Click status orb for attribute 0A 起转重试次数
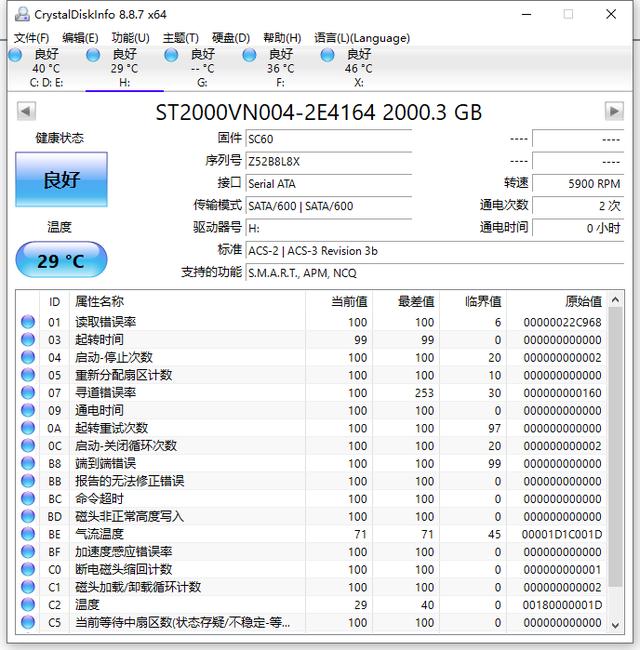Image resolution: width=640 pixels, height=650 pixels. (x=28, y=428)
